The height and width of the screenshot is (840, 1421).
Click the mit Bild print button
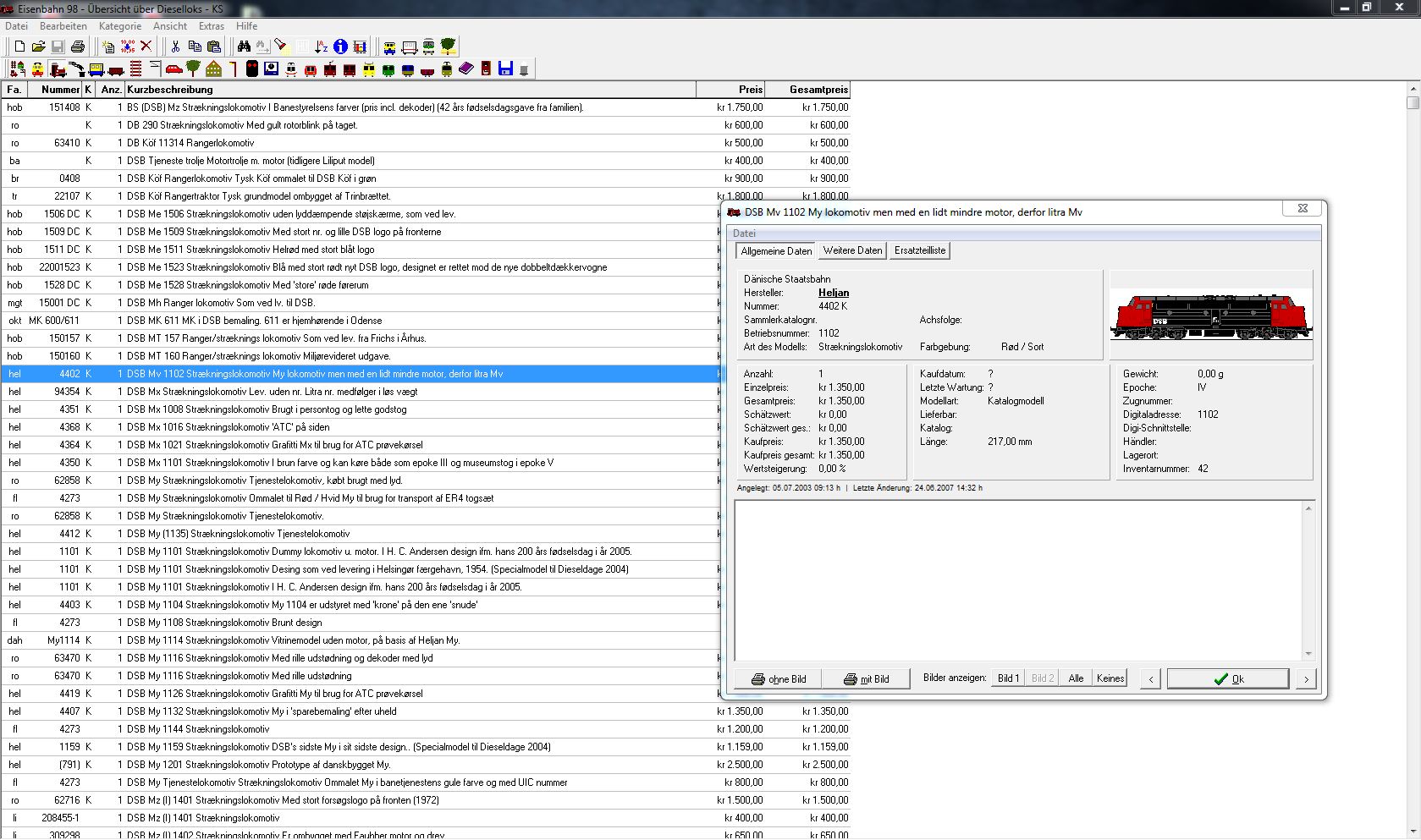[867, 678]
